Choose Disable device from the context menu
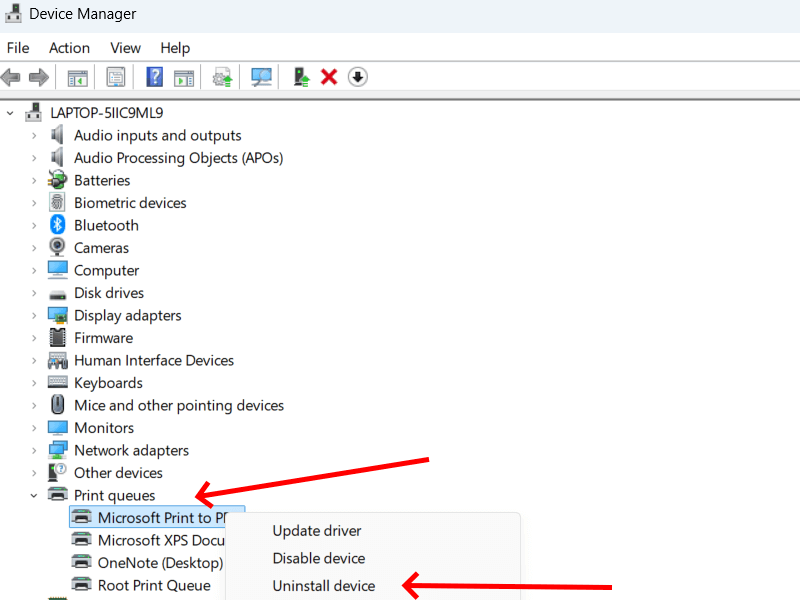 point(318,558)
